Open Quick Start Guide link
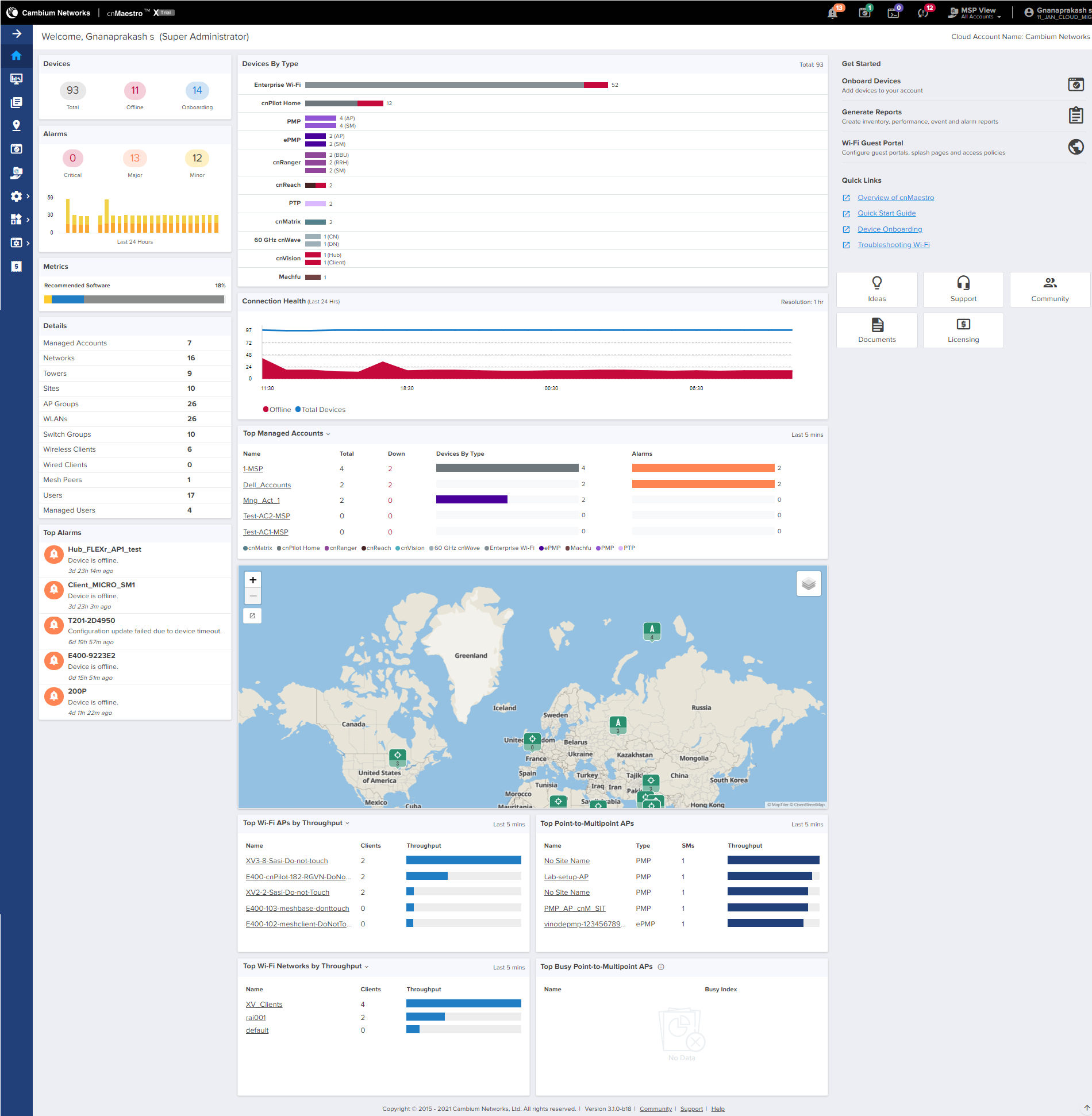 click(x=886, y=213)
